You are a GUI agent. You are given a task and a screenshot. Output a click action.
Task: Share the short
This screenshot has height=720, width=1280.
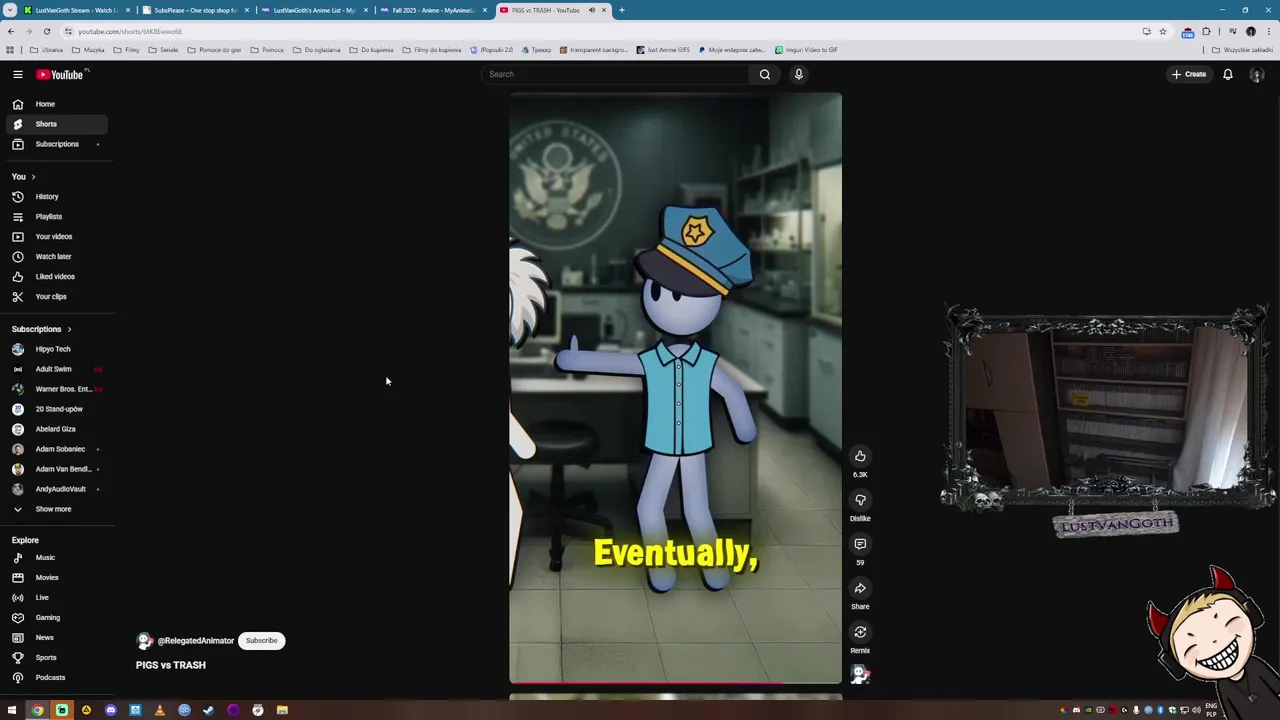click(x=860, y=588)
